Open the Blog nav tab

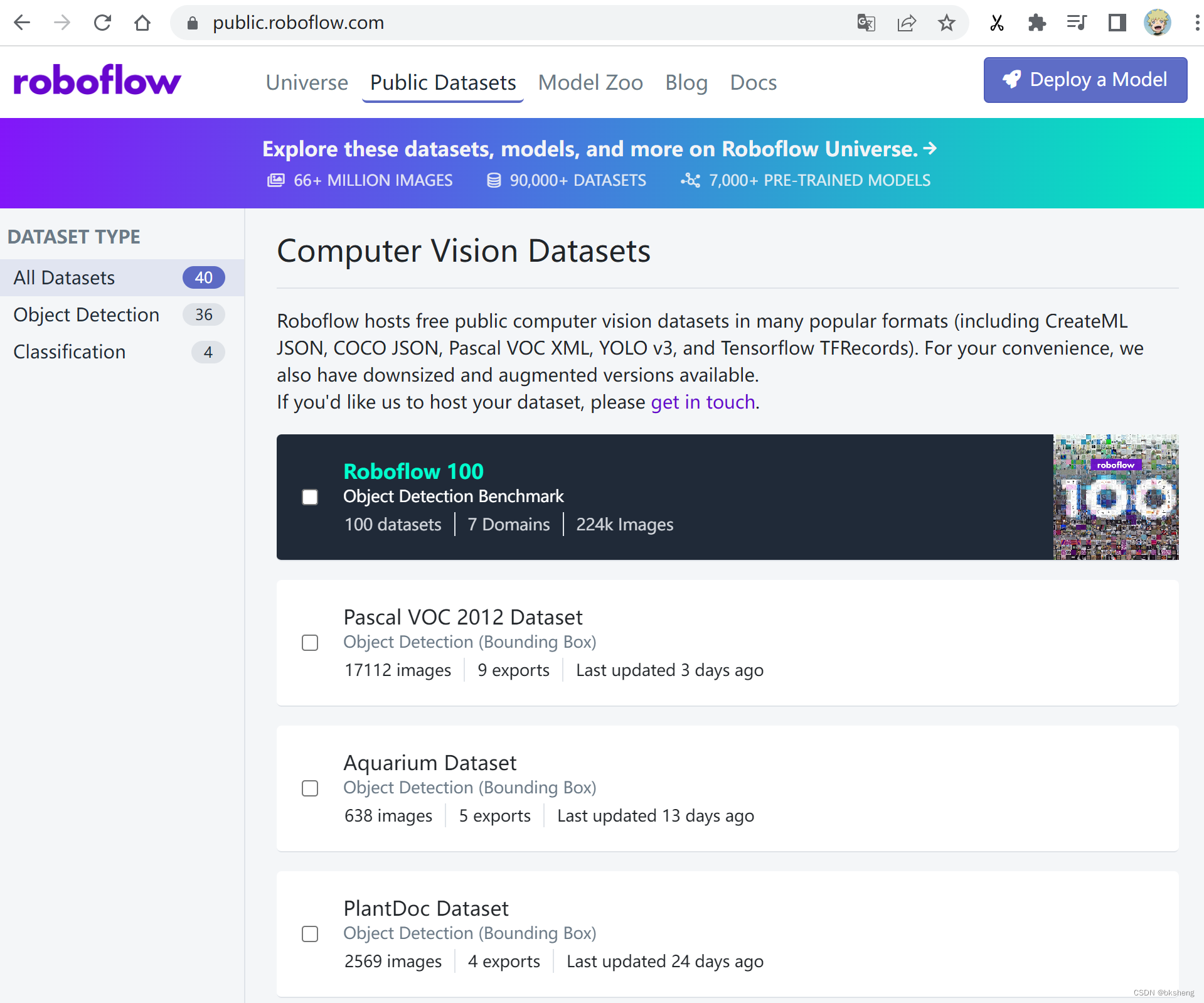pyautogui.click(x=686, y=82)
